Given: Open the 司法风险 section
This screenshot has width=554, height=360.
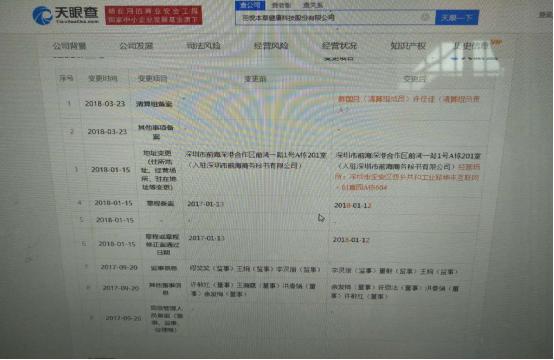Looking at the screenshot, I should [x=204, y=46].
